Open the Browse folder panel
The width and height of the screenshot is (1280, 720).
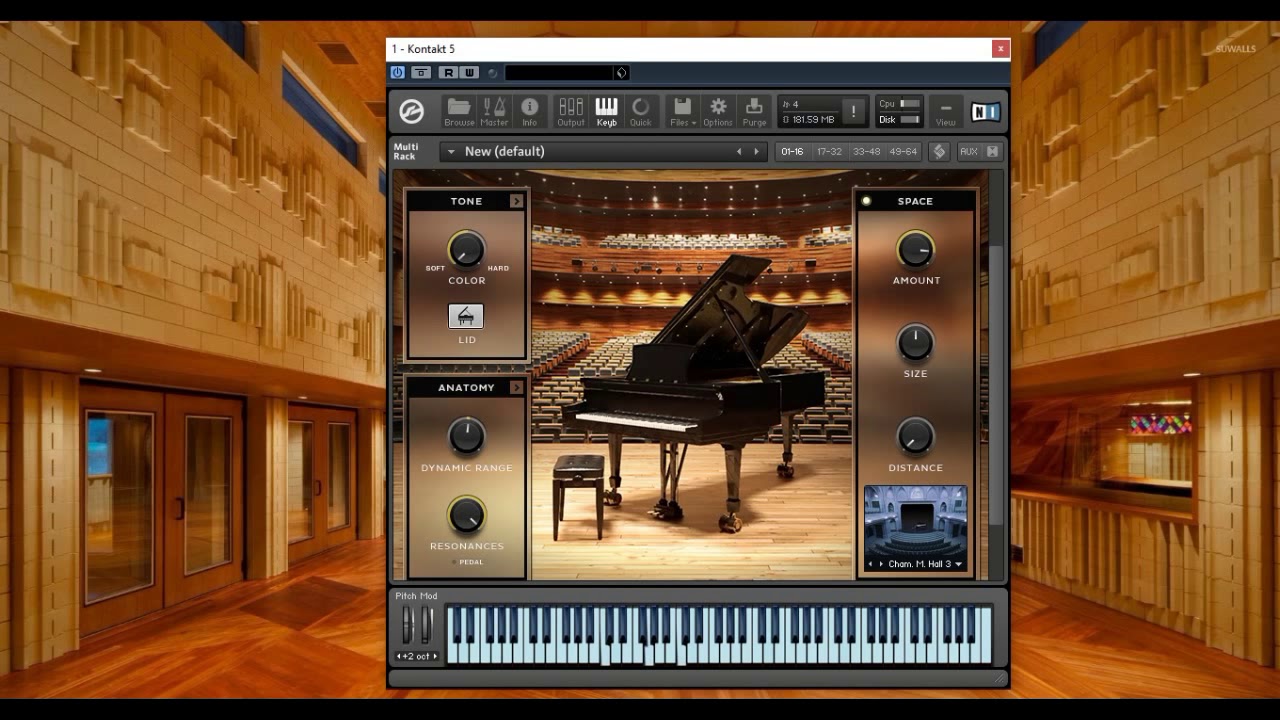click(459, 112)
